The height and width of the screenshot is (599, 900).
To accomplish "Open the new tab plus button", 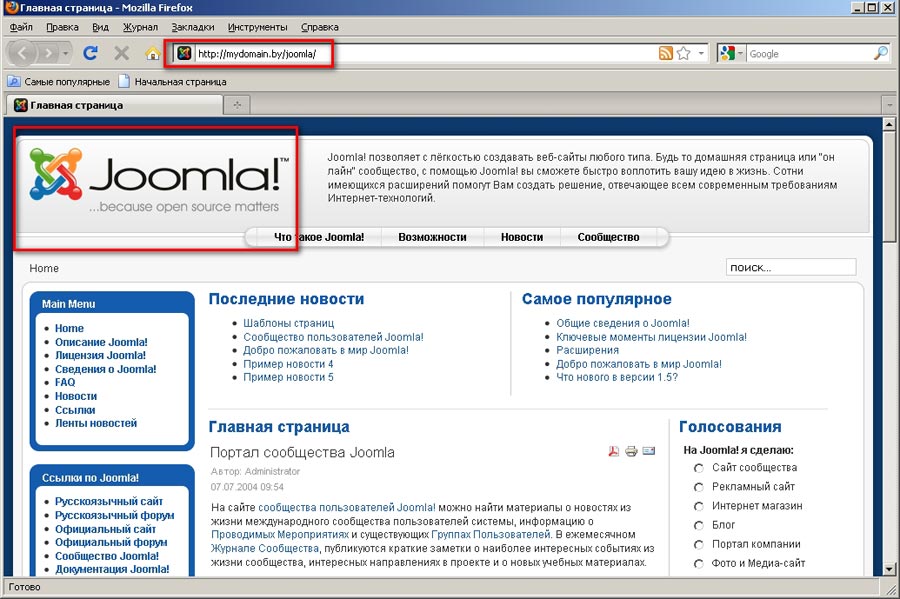I will click(236, 105).
